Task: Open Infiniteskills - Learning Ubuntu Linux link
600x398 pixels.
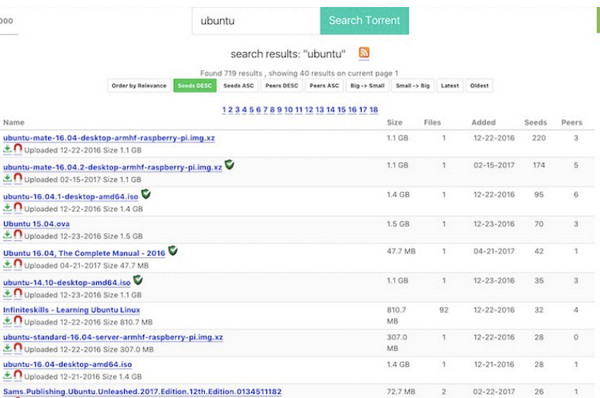Action: pos(72,310)
